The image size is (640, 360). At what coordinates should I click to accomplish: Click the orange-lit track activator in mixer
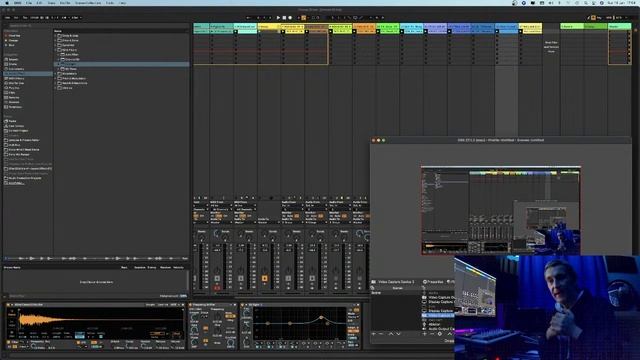tap(264, 278)
